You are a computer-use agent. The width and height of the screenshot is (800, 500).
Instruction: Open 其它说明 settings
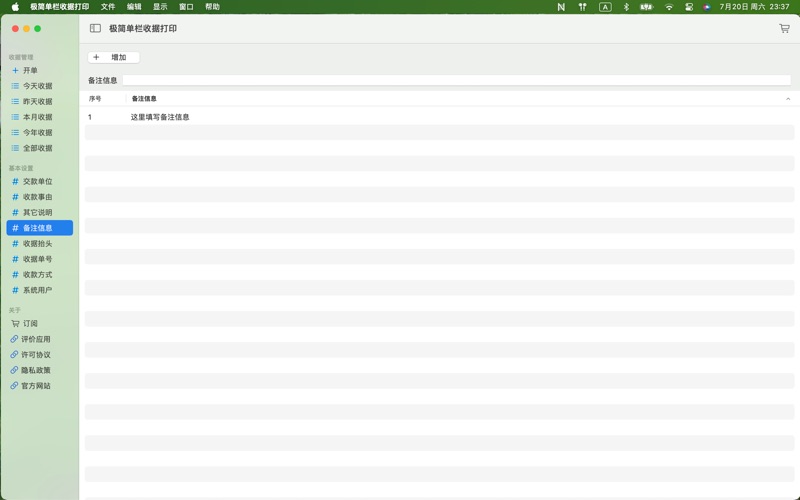click(x=39, y=212)
